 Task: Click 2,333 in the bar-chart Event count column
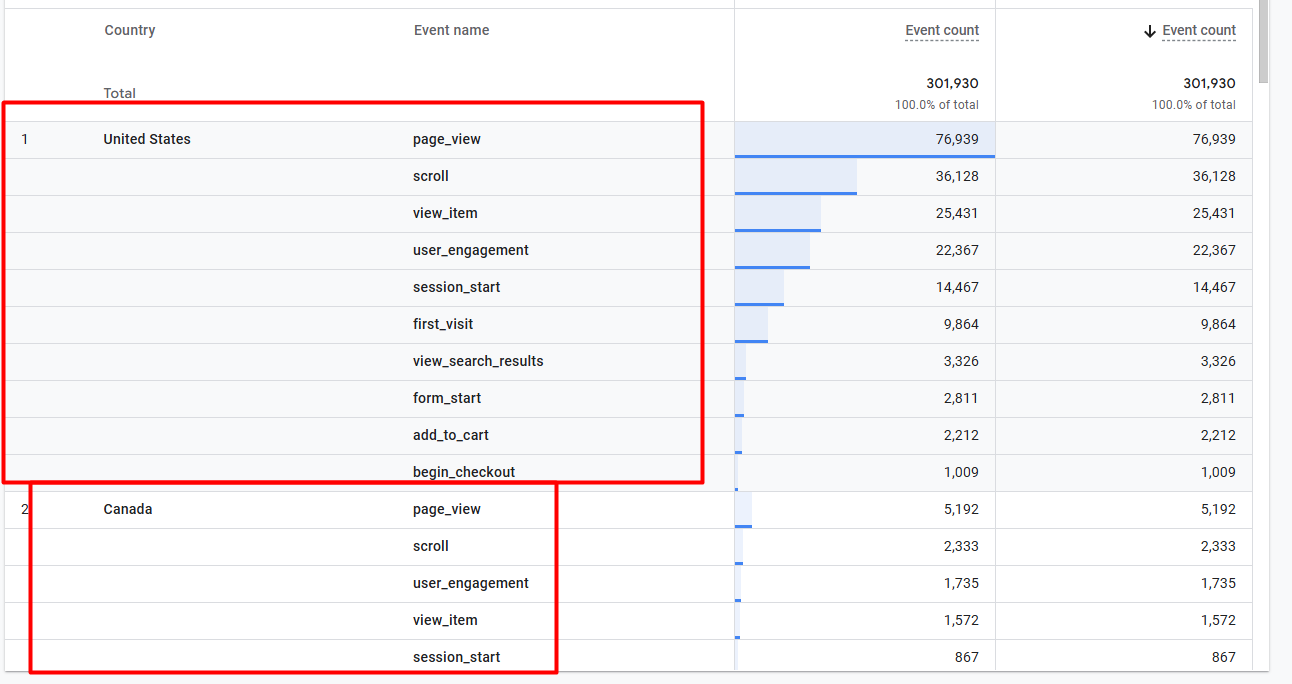961,546
